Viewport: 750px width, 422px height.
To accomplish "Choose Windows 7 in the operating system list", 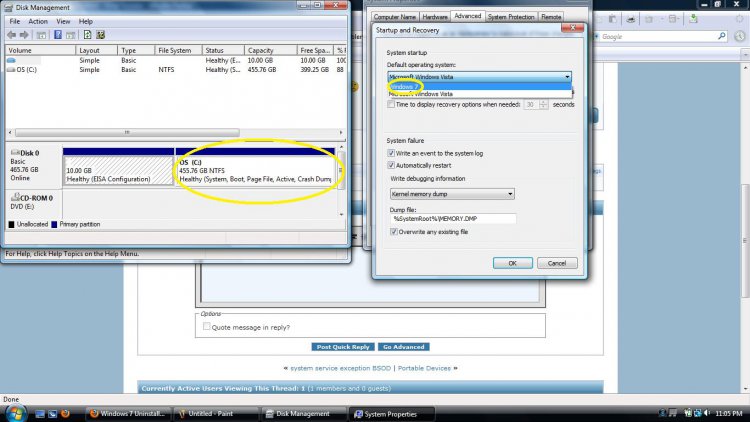I will click(x=479, y=87).
